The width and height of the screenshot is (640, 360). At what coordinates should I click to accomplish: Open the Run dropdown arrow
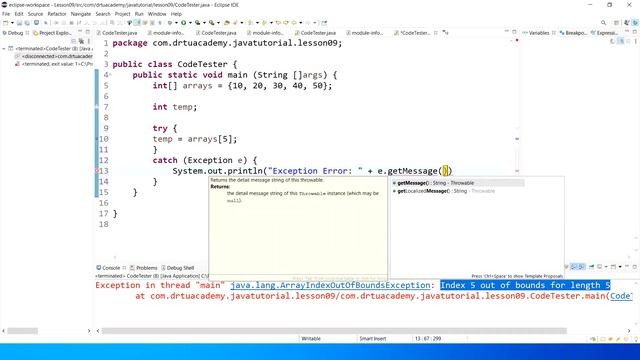coord(190,23)
